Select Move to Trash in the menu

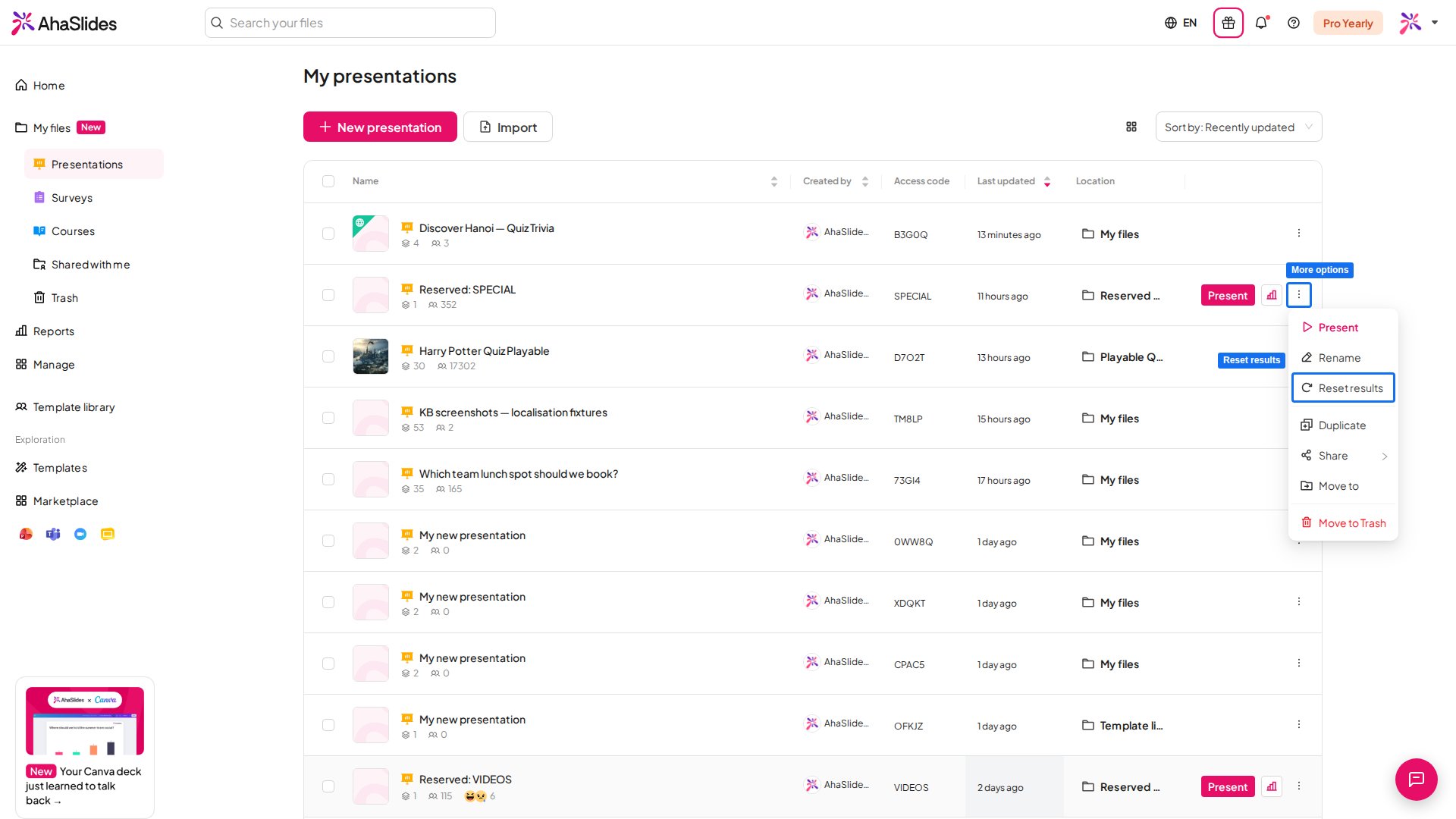tap(1344, 523)
